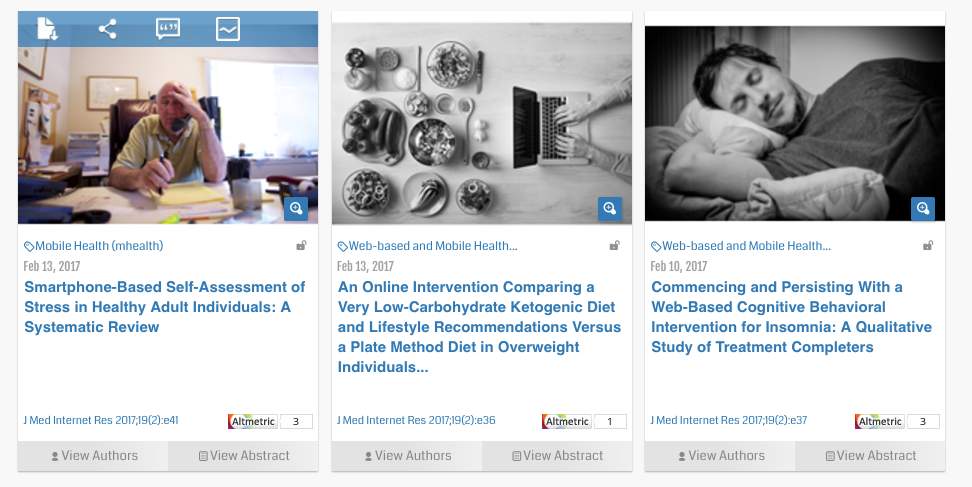Click the metrics chart icon on the first card
972x487 pixels.
pos(228,28)
